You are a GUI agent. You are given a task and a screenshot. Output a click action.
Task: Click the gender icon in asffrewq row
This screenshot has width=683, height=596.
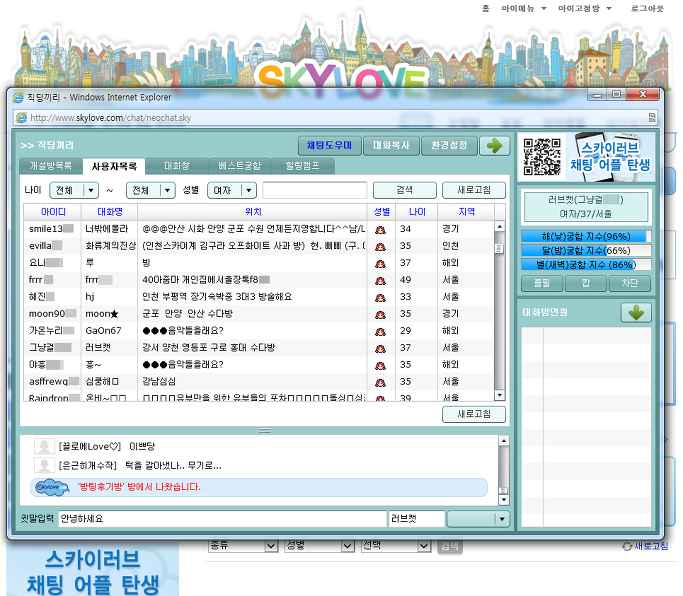381,382
